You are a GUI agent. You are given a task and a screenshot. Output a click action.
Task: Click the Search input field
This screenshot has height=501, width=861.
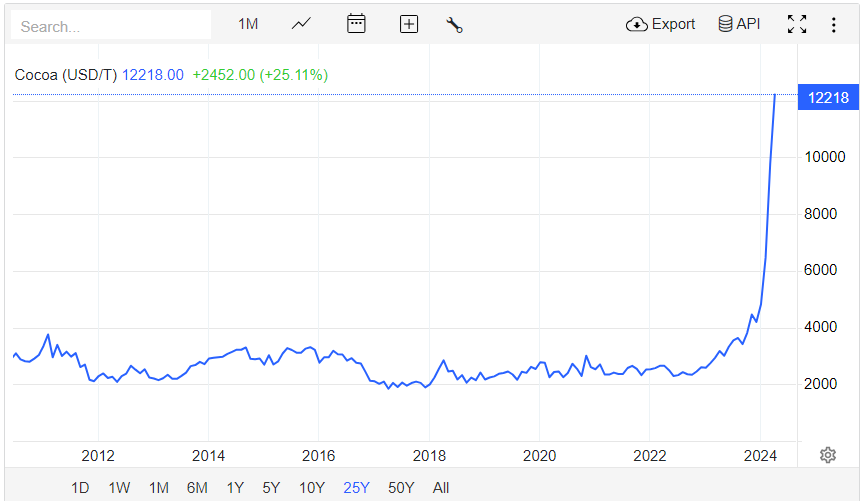(x=111, y=25)
